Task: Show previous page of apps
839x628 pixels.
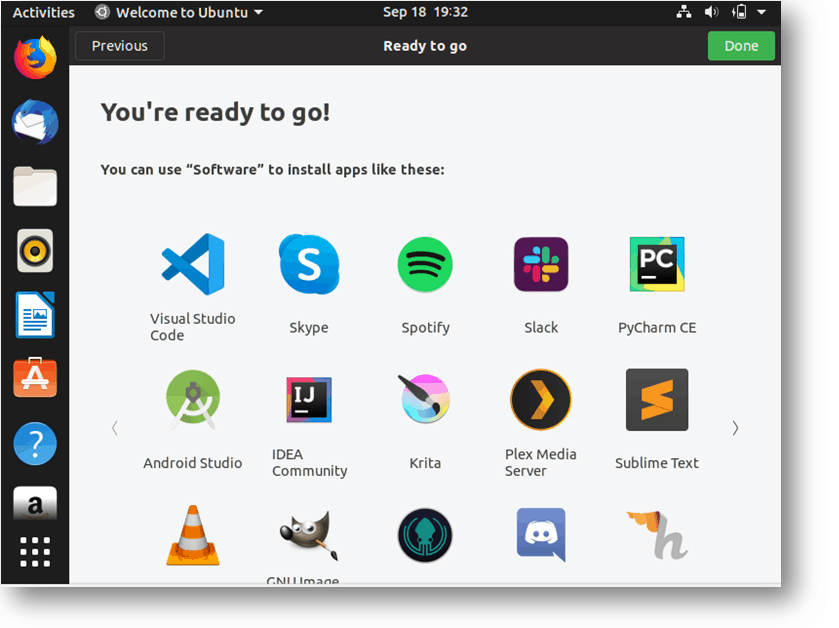Action: pyautogui.click(x=115, y=428)
